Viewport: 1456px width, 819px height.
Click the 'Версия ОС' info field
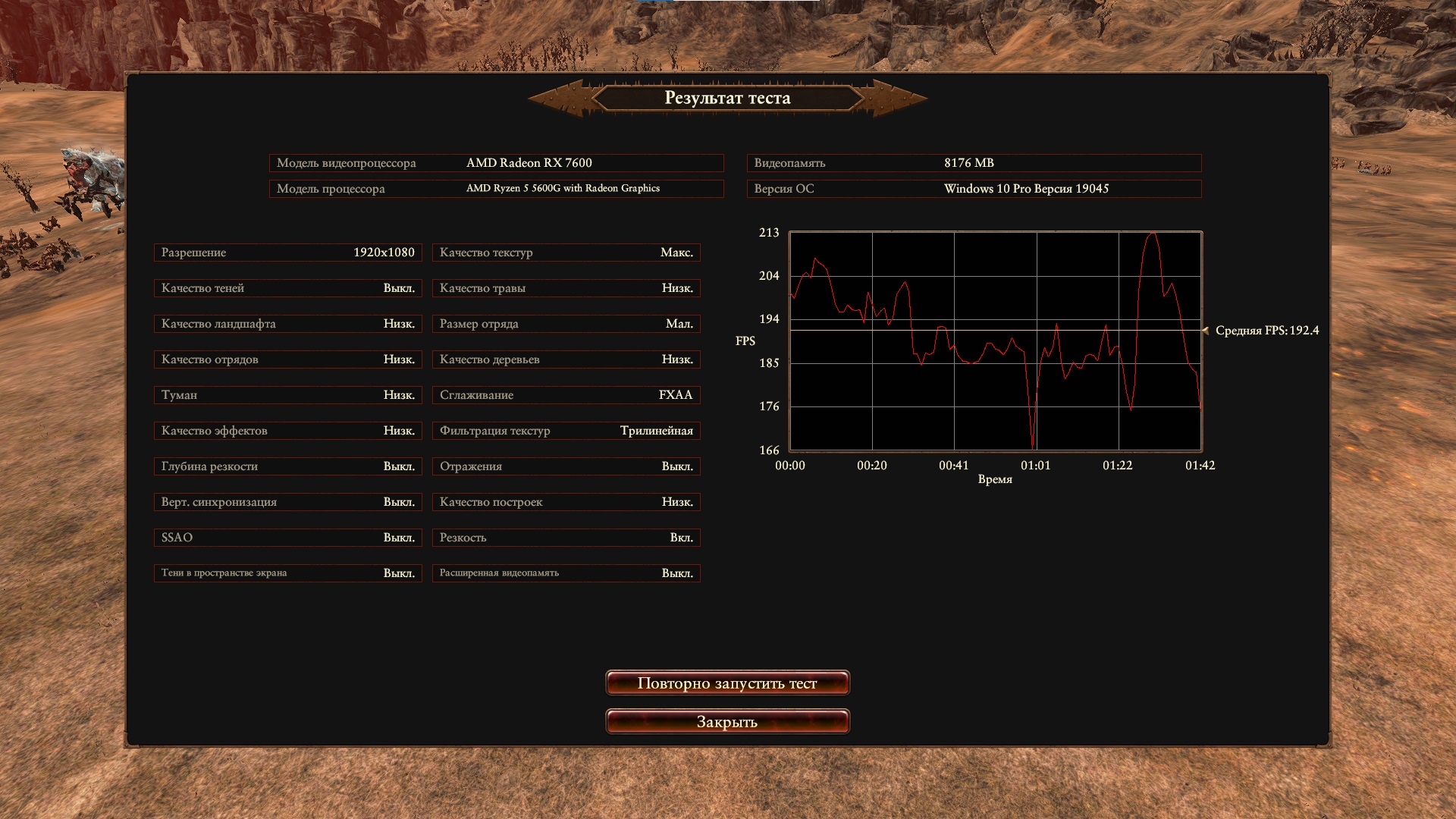click(974, 189)
